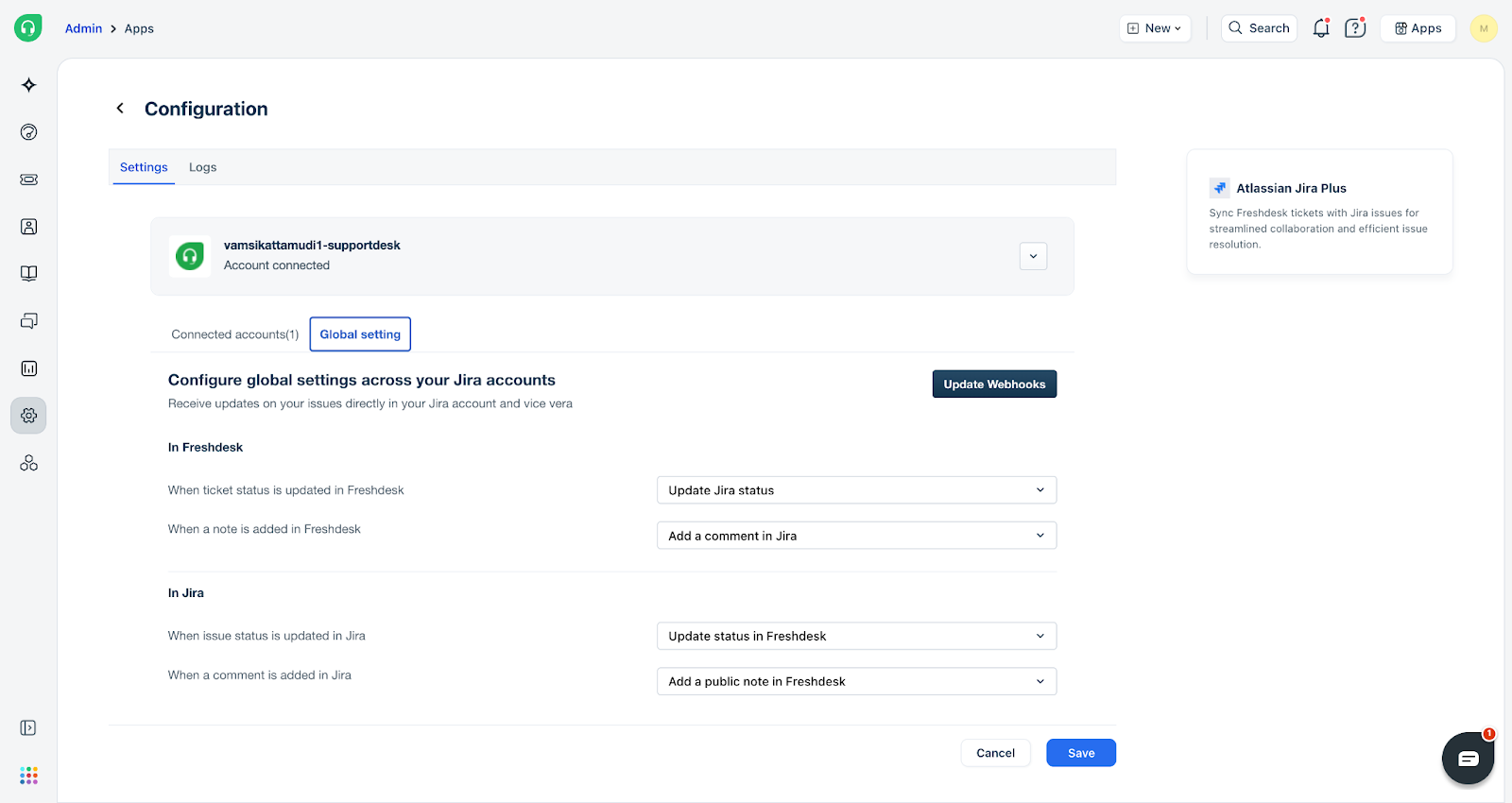1512x803 pixels.
Task: Open the colorful app switcher grid
Action: (29, 776)
